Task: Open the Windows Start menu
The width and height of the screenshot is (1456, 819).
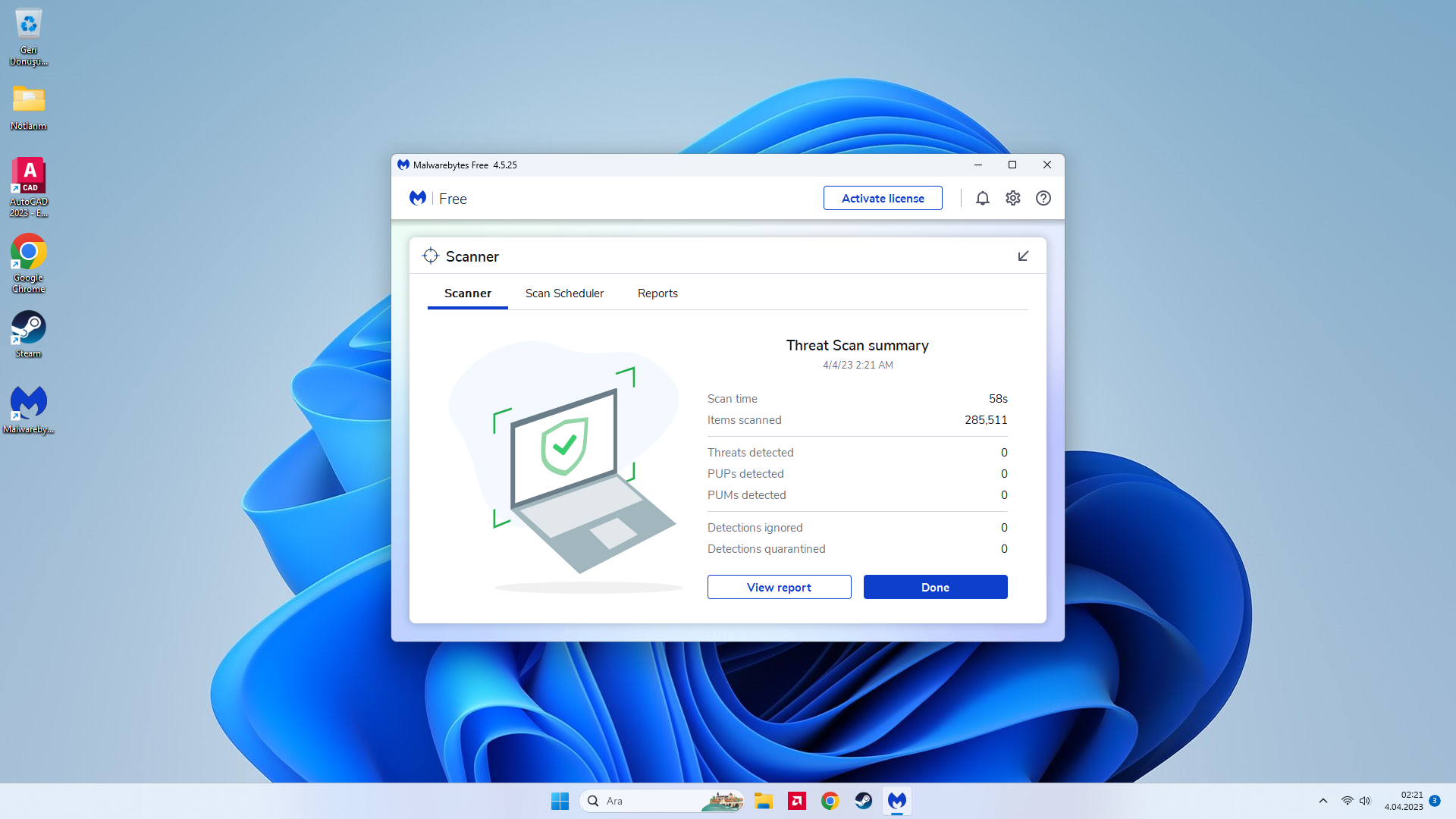Action: 560,801
